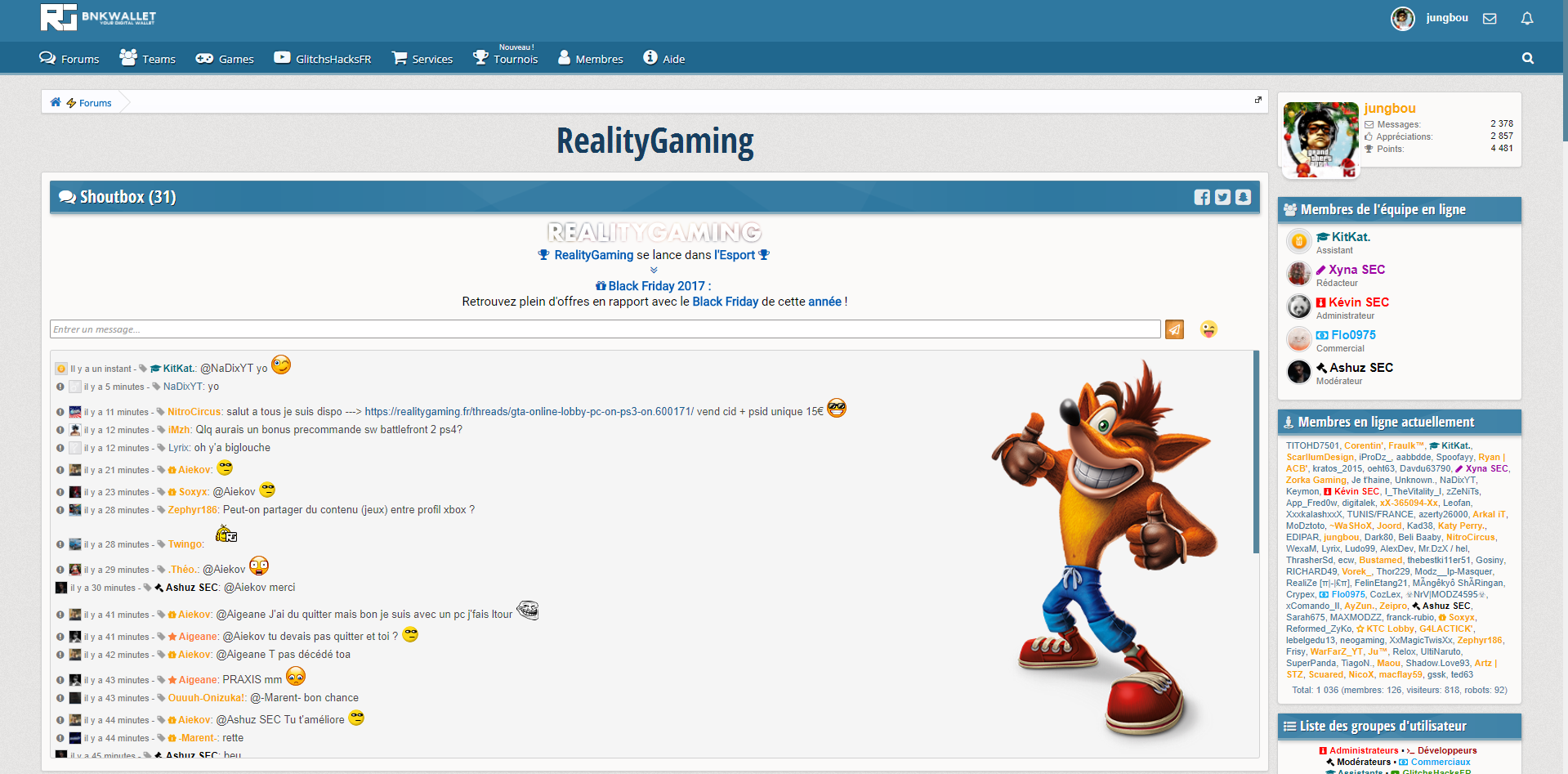The width and height of the screenshot is (1568, 774).
Task: Click Kévin SEC panda avatar
Action: (1298, 306)
